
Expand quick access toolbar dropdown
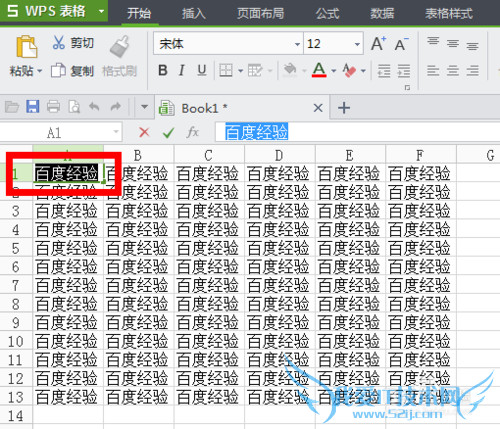(x=144, y=107)
